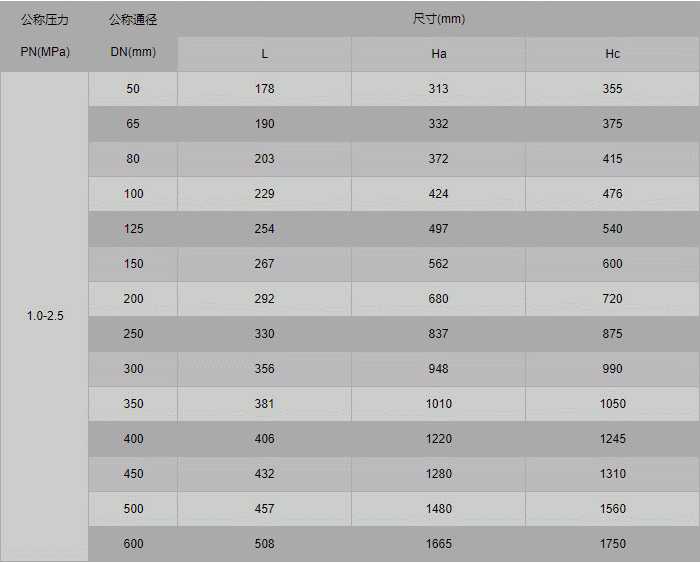Click the L value 178
This screenshot has width=700, height=563.
[x=264, y=89]
